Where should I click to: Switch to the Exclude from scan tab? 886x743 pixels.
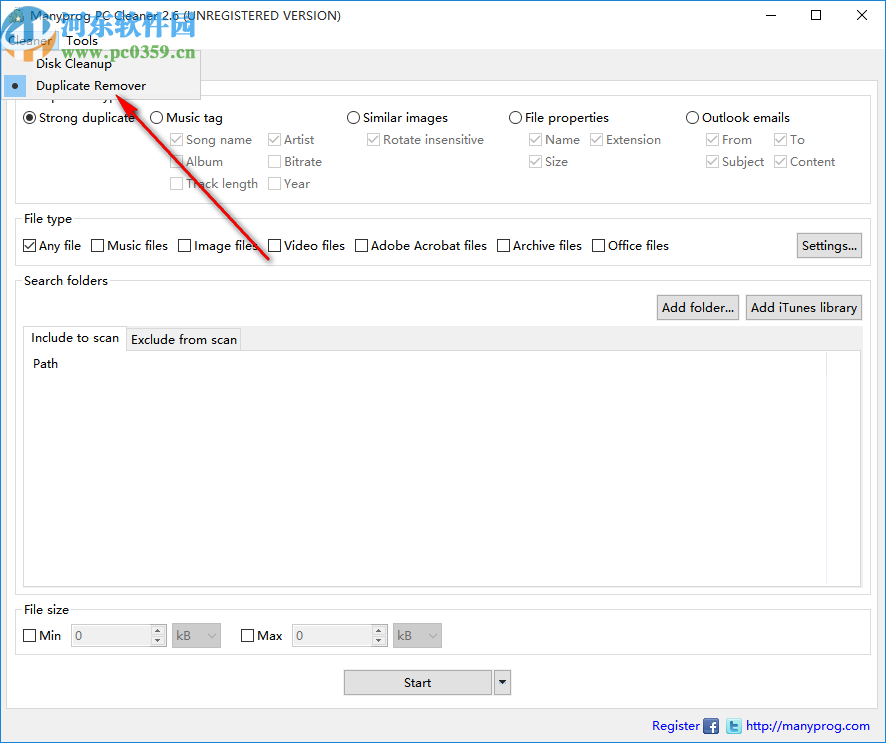pyautogui.click(x=183, y=339)
